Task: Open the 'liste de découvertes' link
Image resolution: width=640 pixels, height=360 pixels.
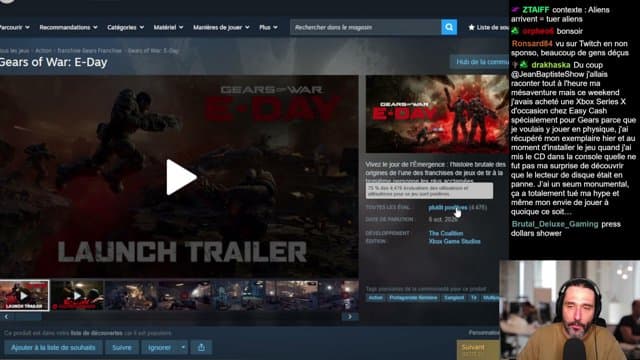Action: click(96, 333)
